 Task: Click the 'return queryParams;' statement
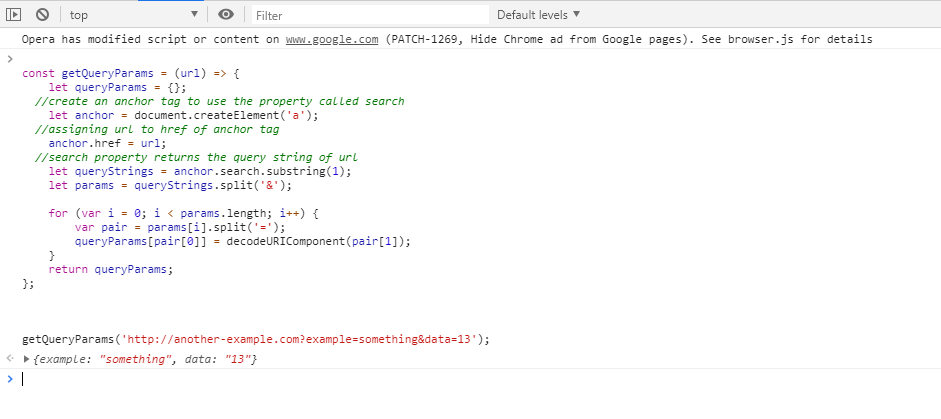click(110, 269)
